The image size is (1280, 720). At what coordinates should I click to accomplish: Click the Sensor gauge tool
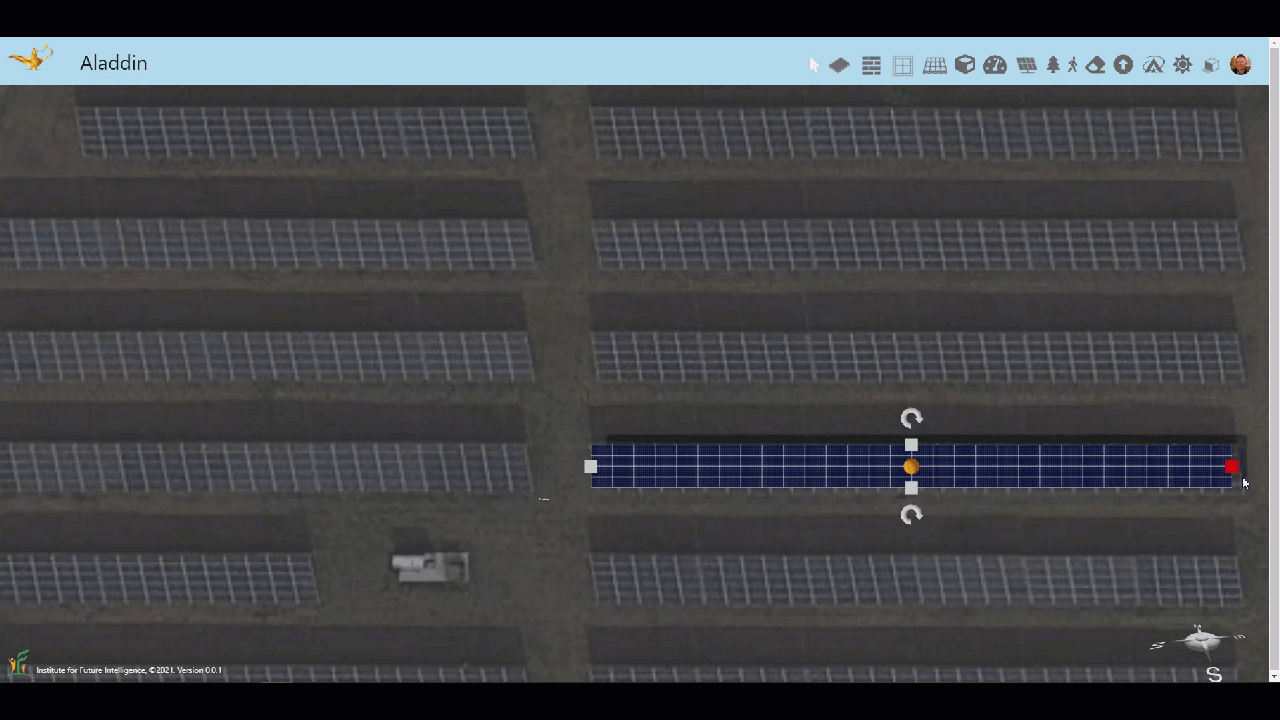(995, 65)
